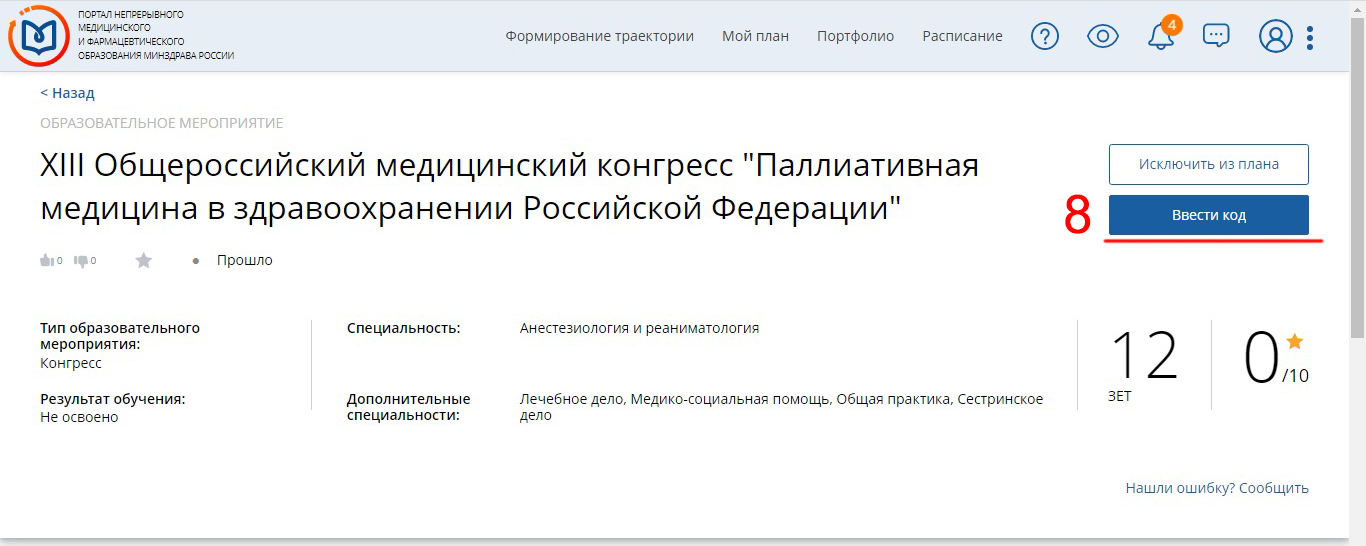Click the Ввести код button
Viewport: 1366px width, 546px height.
1208,215
